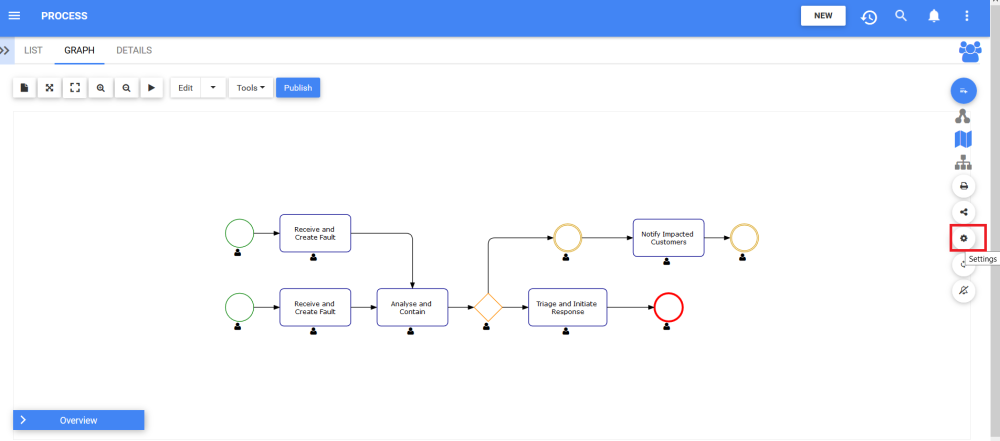Switch to the LIST tab

click(33, 49)
